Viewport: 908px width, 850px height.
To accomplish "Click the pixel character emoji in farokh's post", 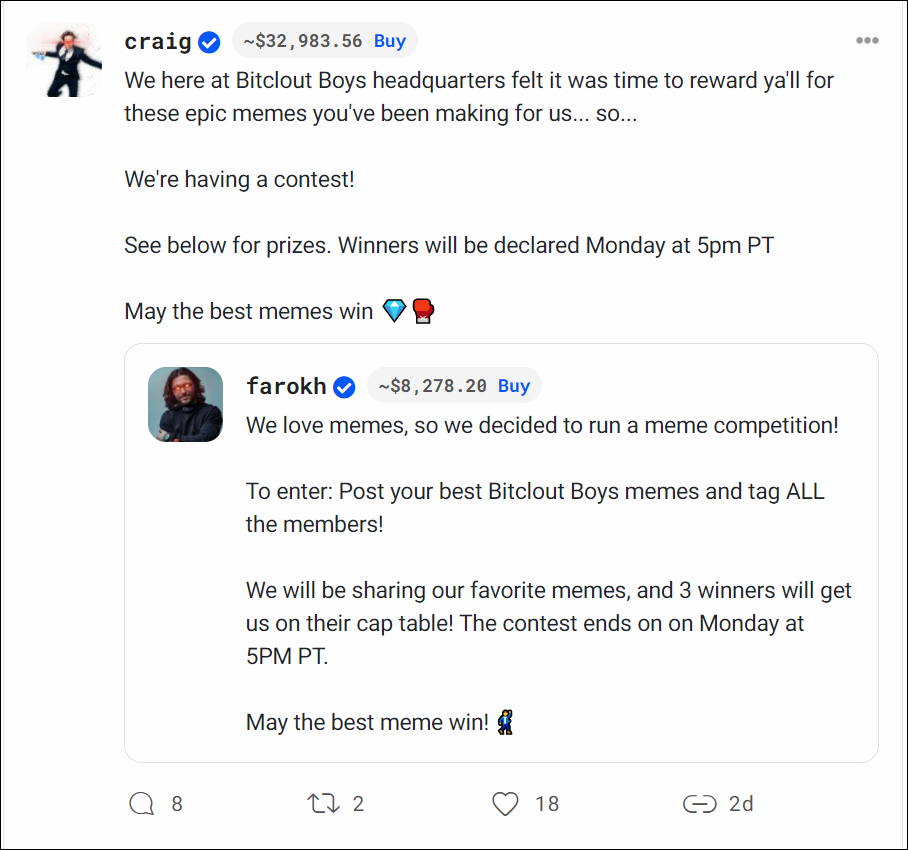I will [x=506, y=721].
